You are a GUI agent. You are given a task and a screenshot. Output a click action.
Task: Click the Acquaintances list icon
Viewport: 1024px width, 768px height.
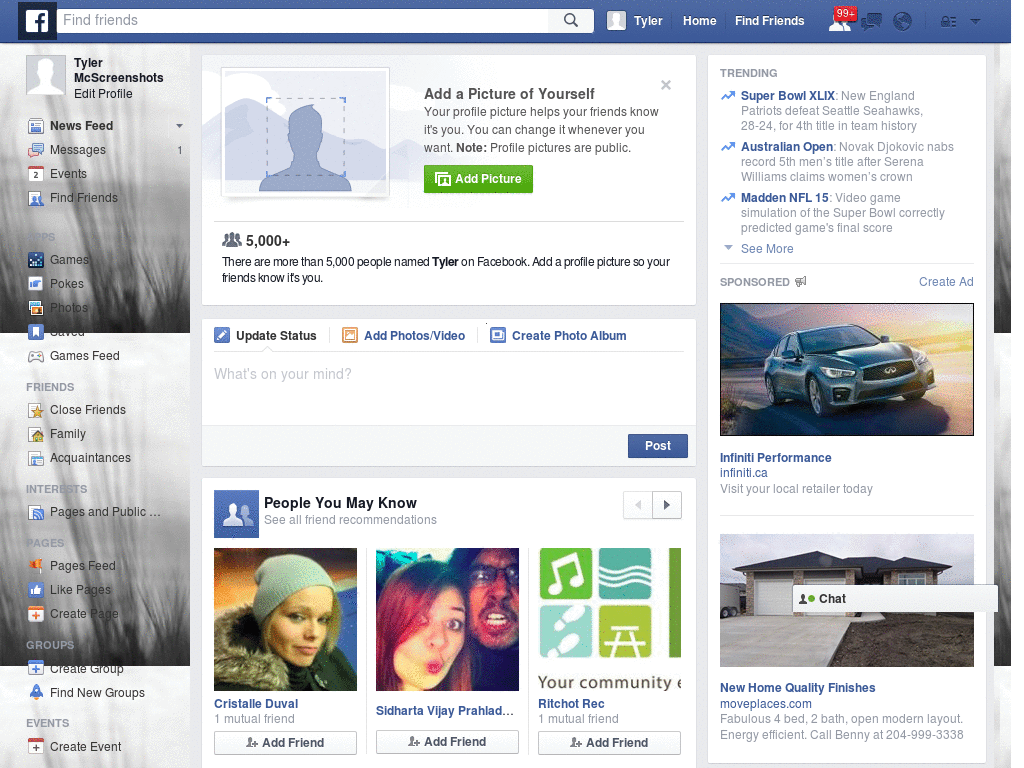(x=36, y=458)
